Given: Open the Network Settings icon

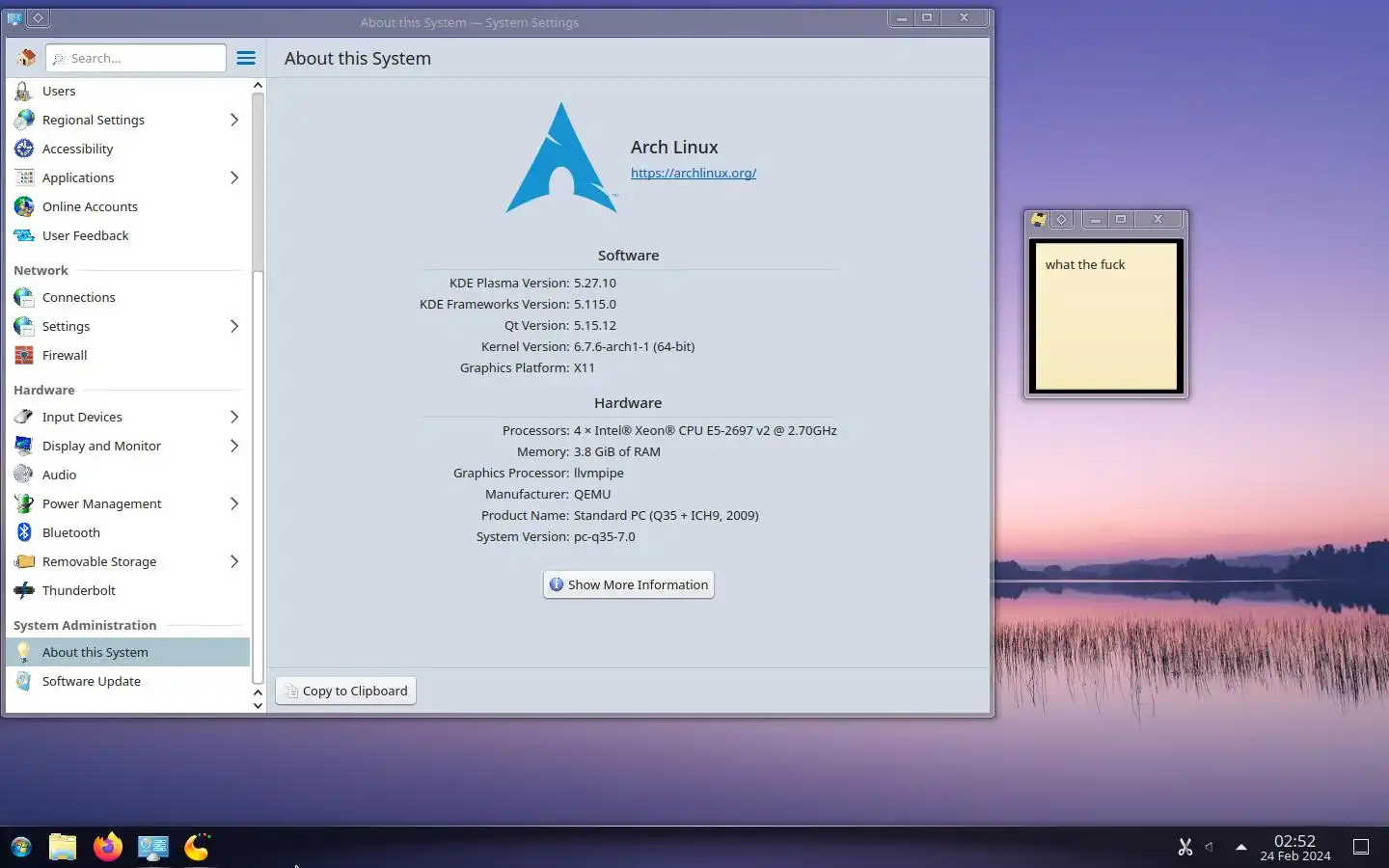Looking at the screenshot, I should click(x=24, y=326).
